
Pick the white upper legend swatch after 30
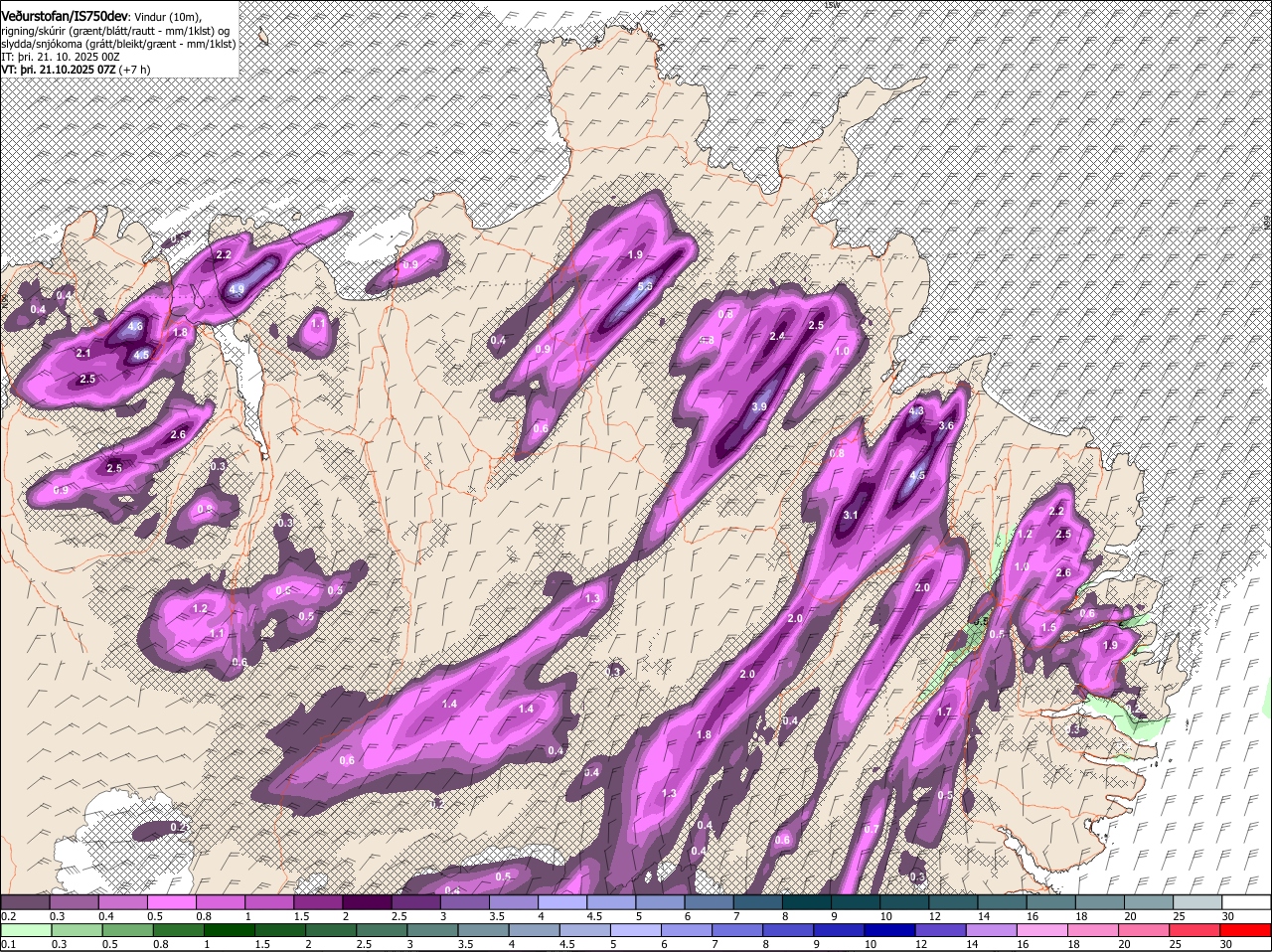click(1244, 902)
